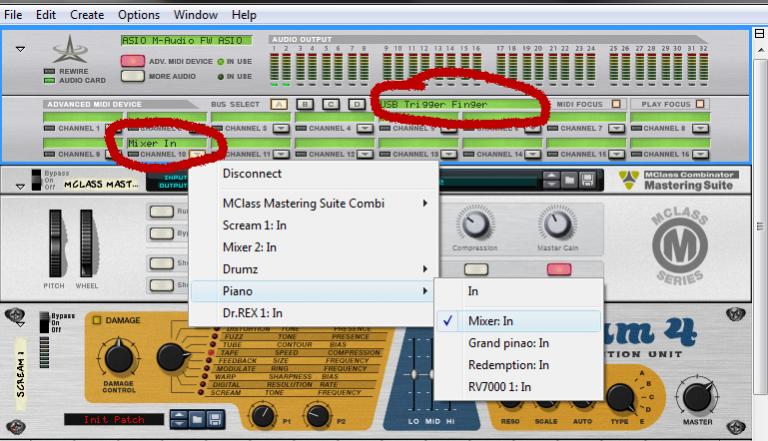768x441 pixels.
Task: Collapse the hardware interface fold arrow
Action: click(x=20, y=49)
